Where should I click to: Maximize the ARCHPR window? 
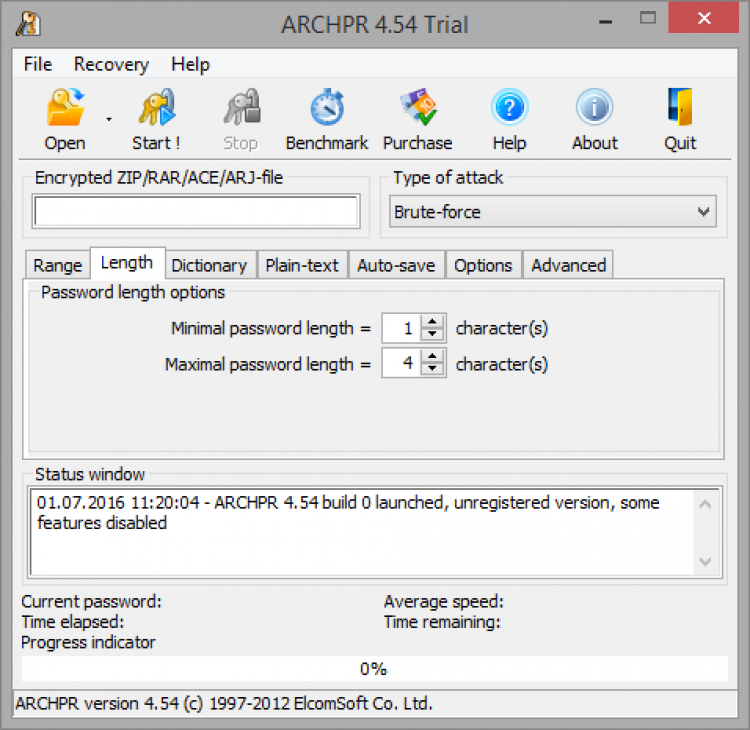point(648,18)
